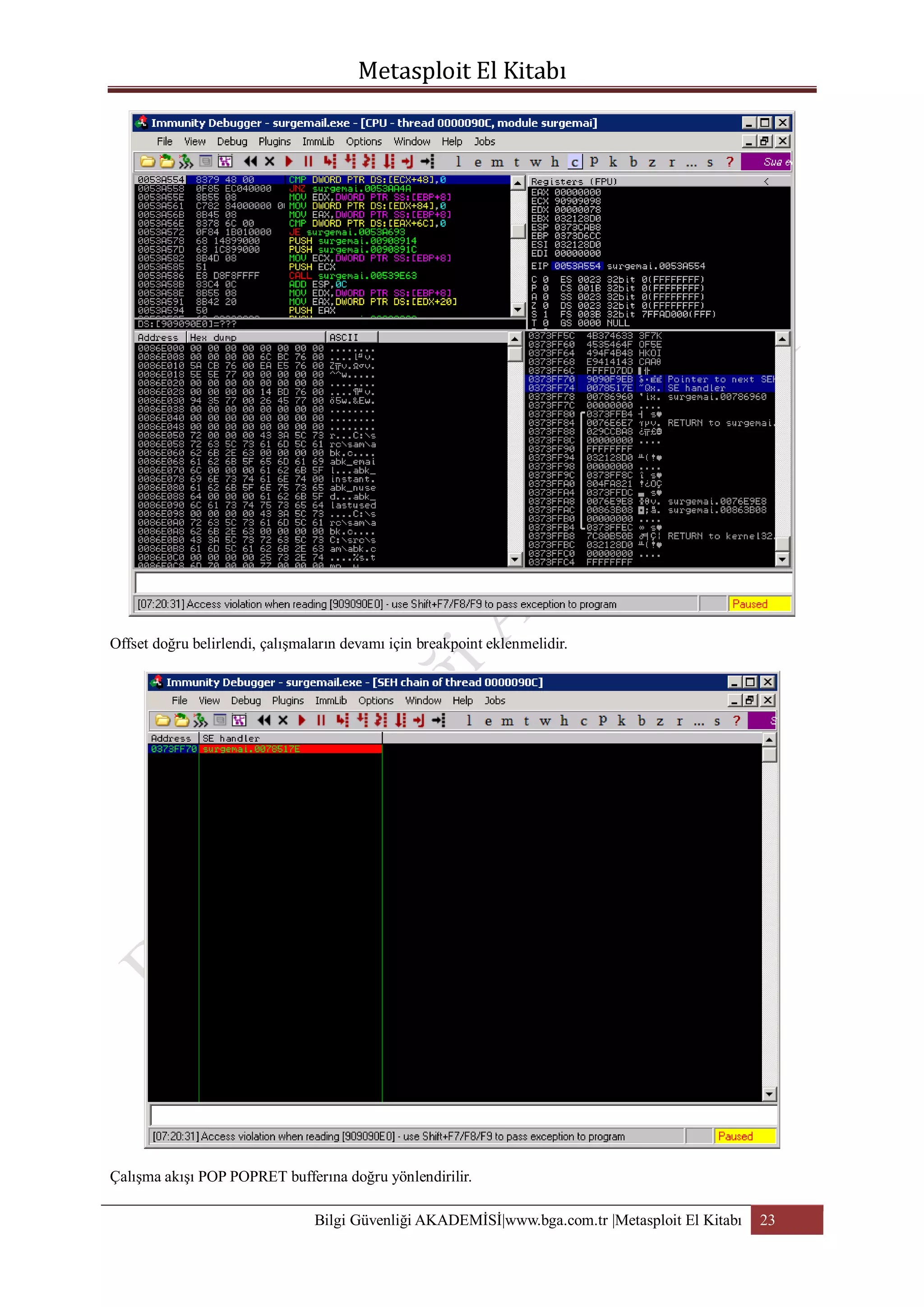This screenshot has height=1307, width=924.
Task: Open a file in the CPU window toolbar
Action: [147, 162]
